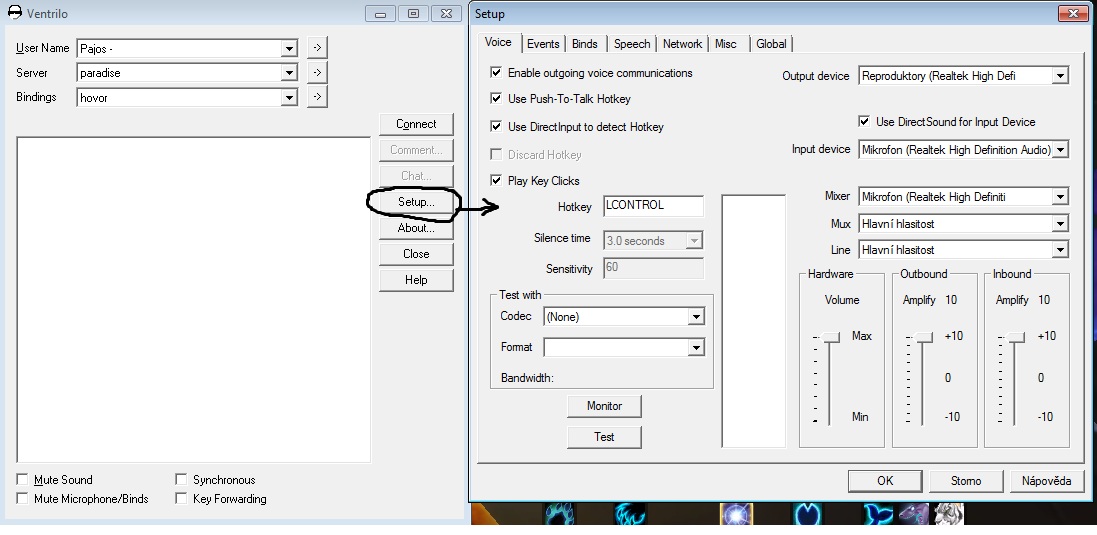The height and width of the screenshot is (535, 1097).
Task: Close the Setup dialog with red X
Action: coord(1072,13)
